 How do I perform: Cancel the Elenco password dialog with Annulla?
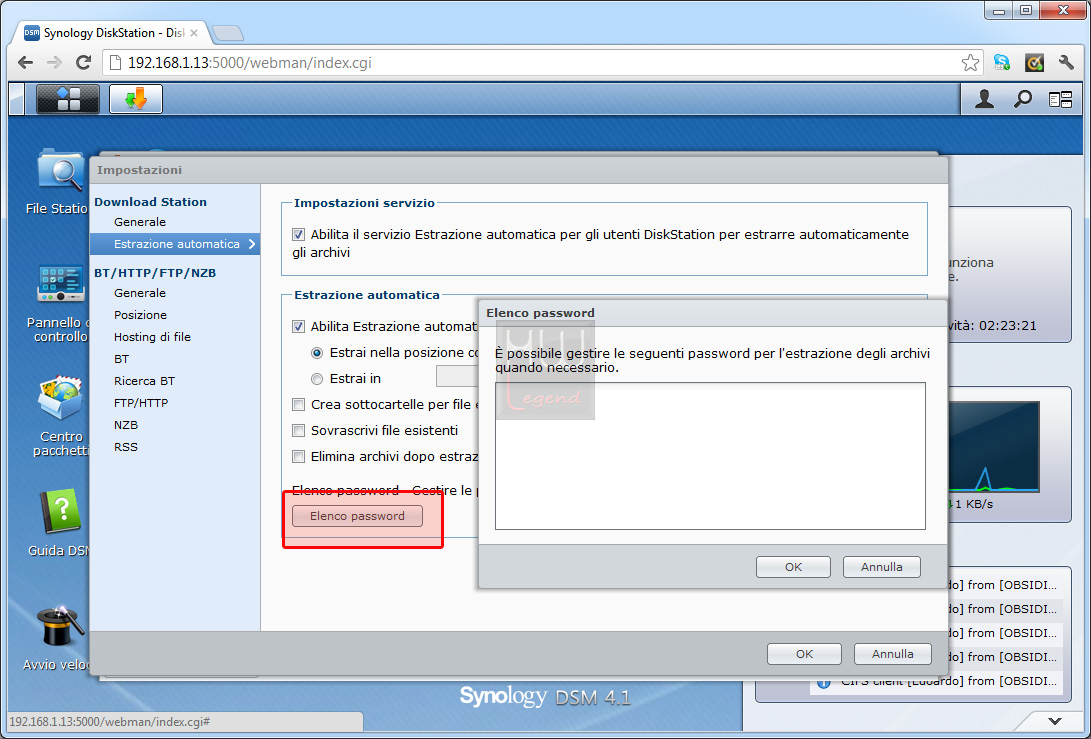882,567
